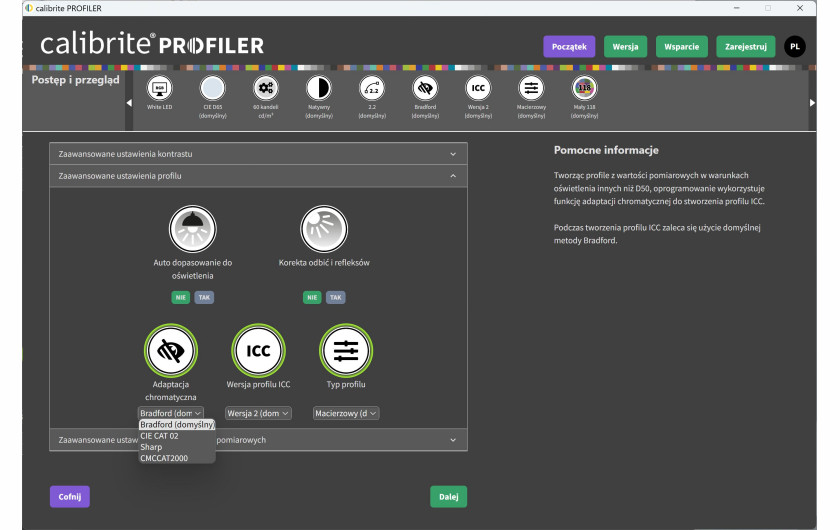Image resolution: width=840 pixels, height=530 pixels.
Task: Open the Wersja 2 ICC version dropdown
Action: (x=258, y=413)
